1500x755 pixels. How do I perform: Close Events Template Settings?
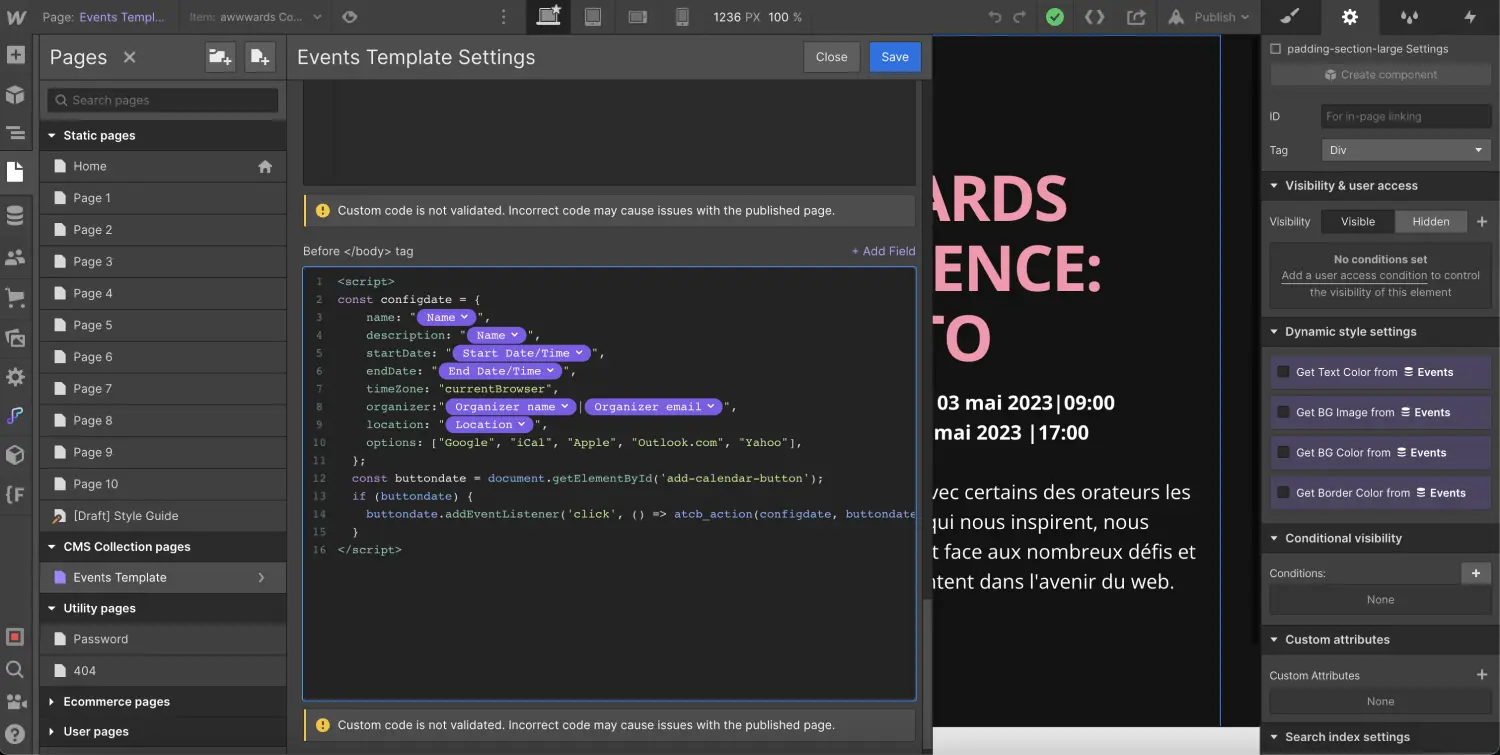coord(831,57)
